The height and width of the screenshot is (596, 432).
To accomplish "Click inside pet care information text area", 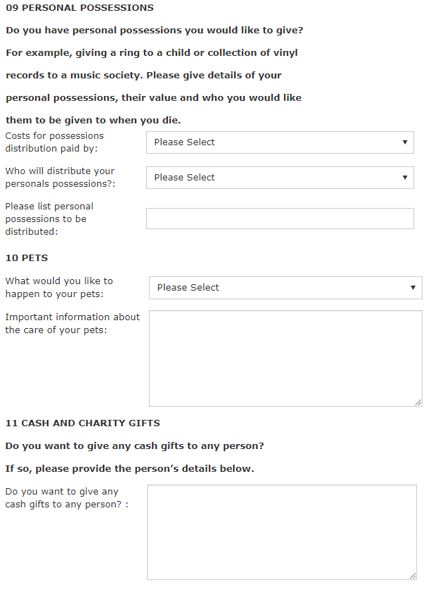I will (x=286, y=358).
